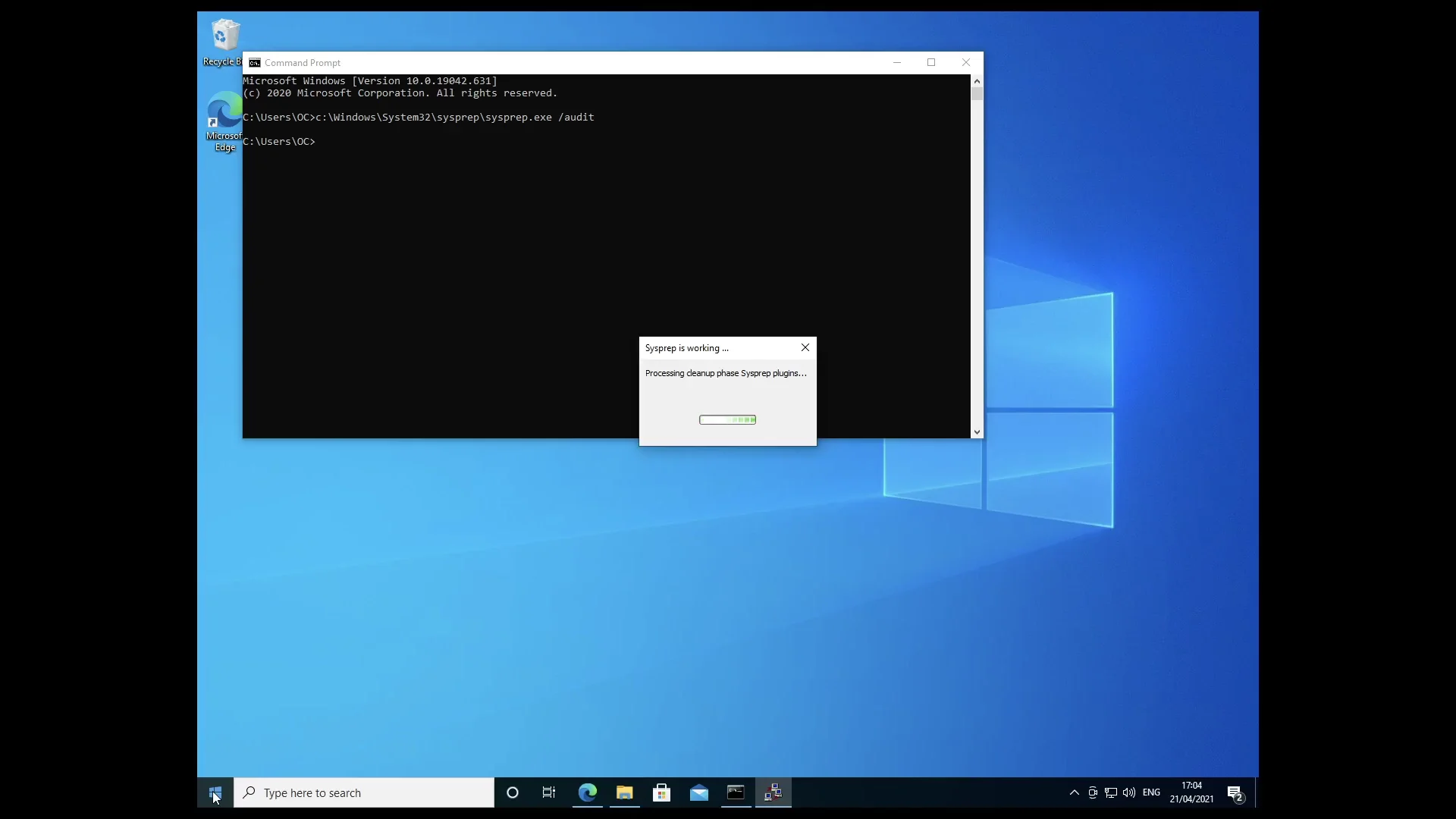Open the clock showing 17:04
Image resolution: width=1456 pixels, height=819 pixels.
1191,792
